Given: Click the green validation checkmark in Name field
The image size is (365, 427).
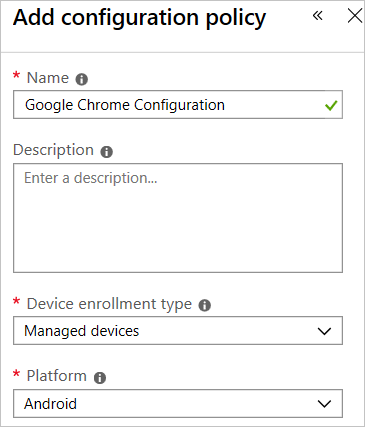Looking at the screenshot, I should 331,106.
